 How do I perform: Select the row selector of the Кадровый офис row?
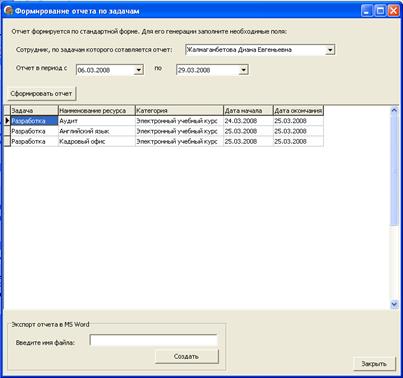coord(7,141)
